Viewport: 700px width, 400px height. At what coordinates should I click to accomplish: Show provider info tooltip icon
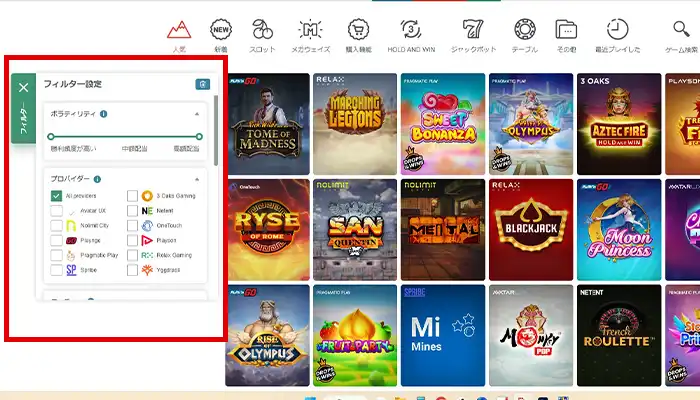click(x=97, y=179)
